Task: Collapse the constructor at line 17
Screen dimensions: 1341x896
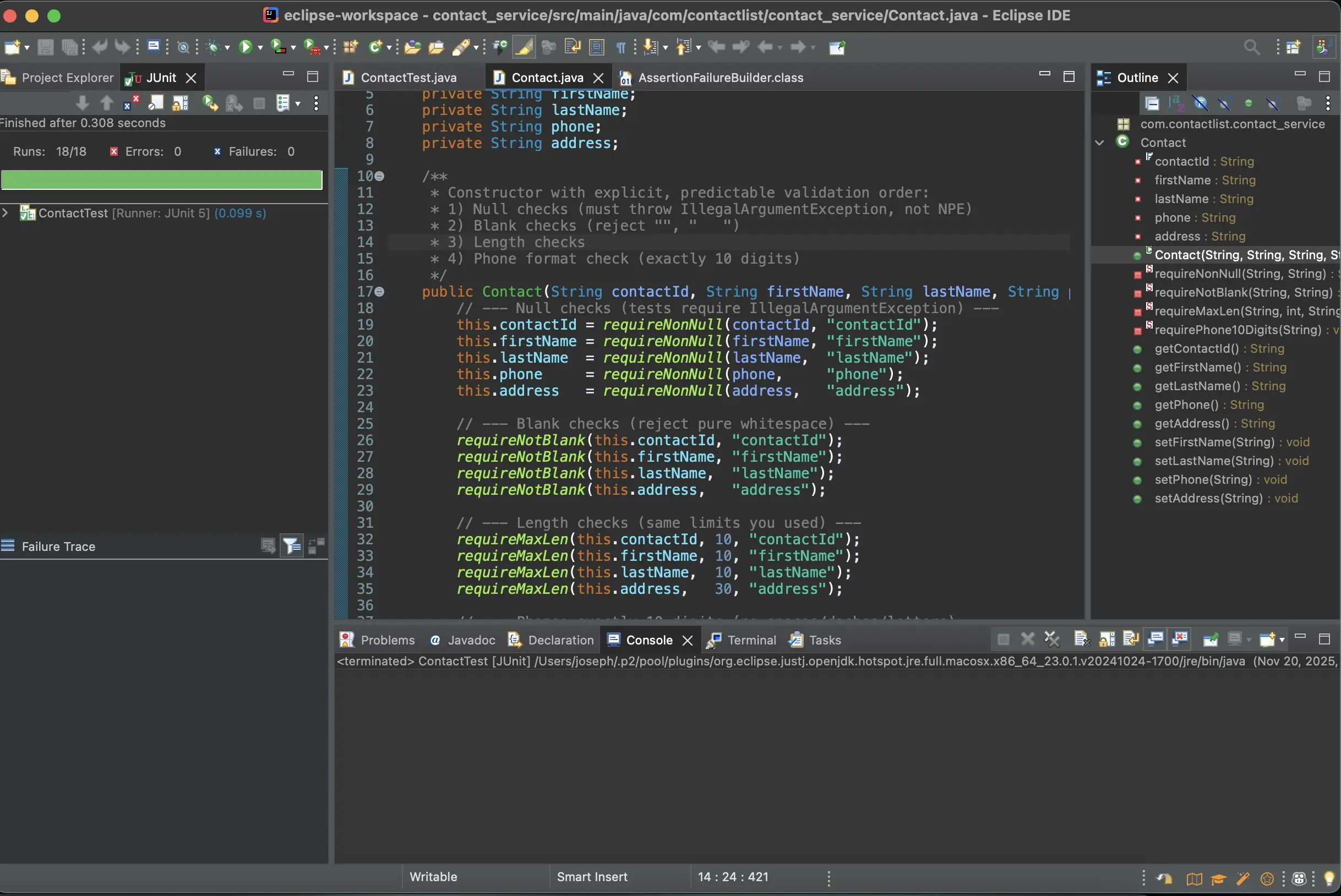Action: 379,292
